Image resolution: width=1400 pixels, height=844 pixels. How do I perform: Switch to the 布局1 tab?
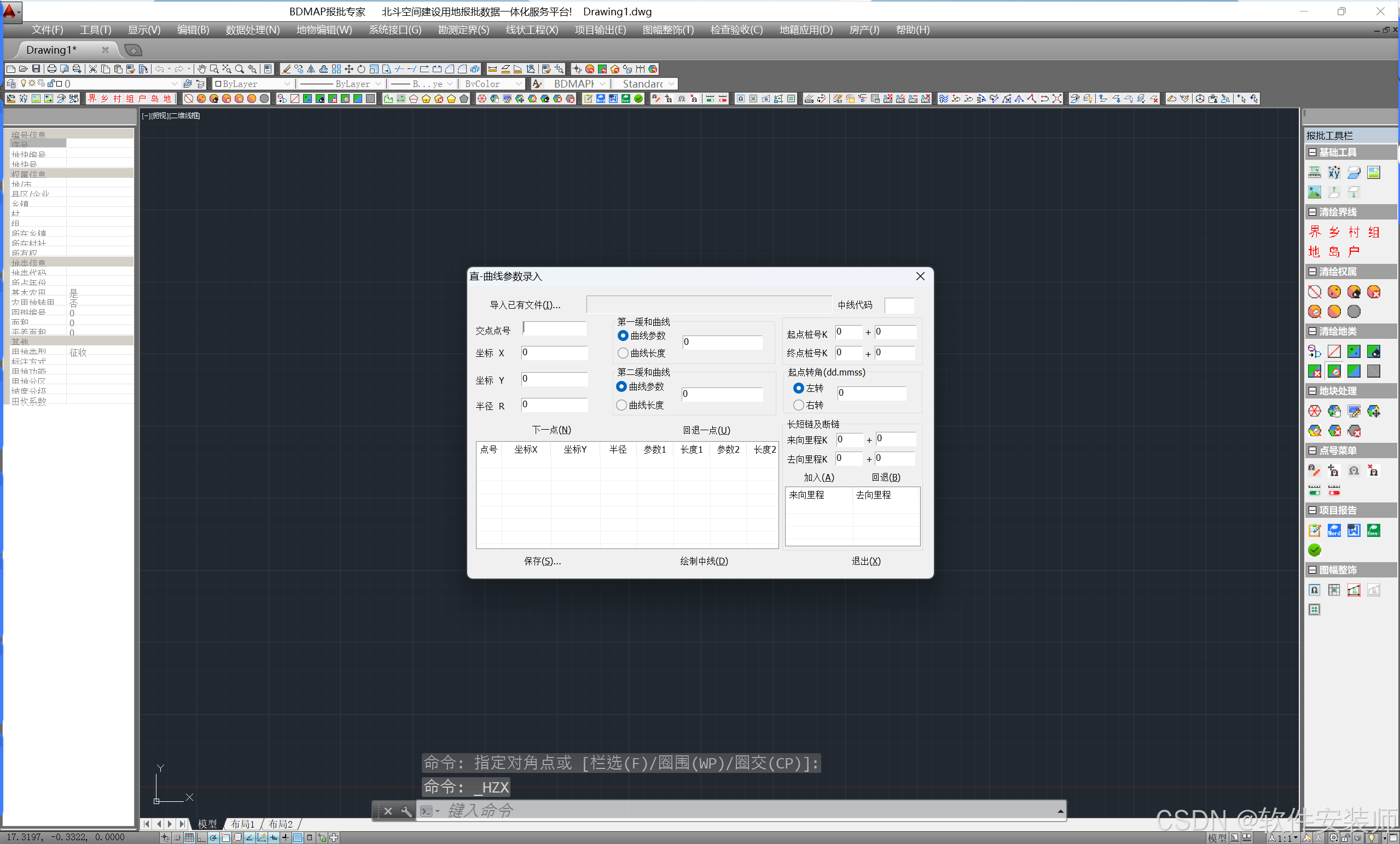(x=242, y=824)
